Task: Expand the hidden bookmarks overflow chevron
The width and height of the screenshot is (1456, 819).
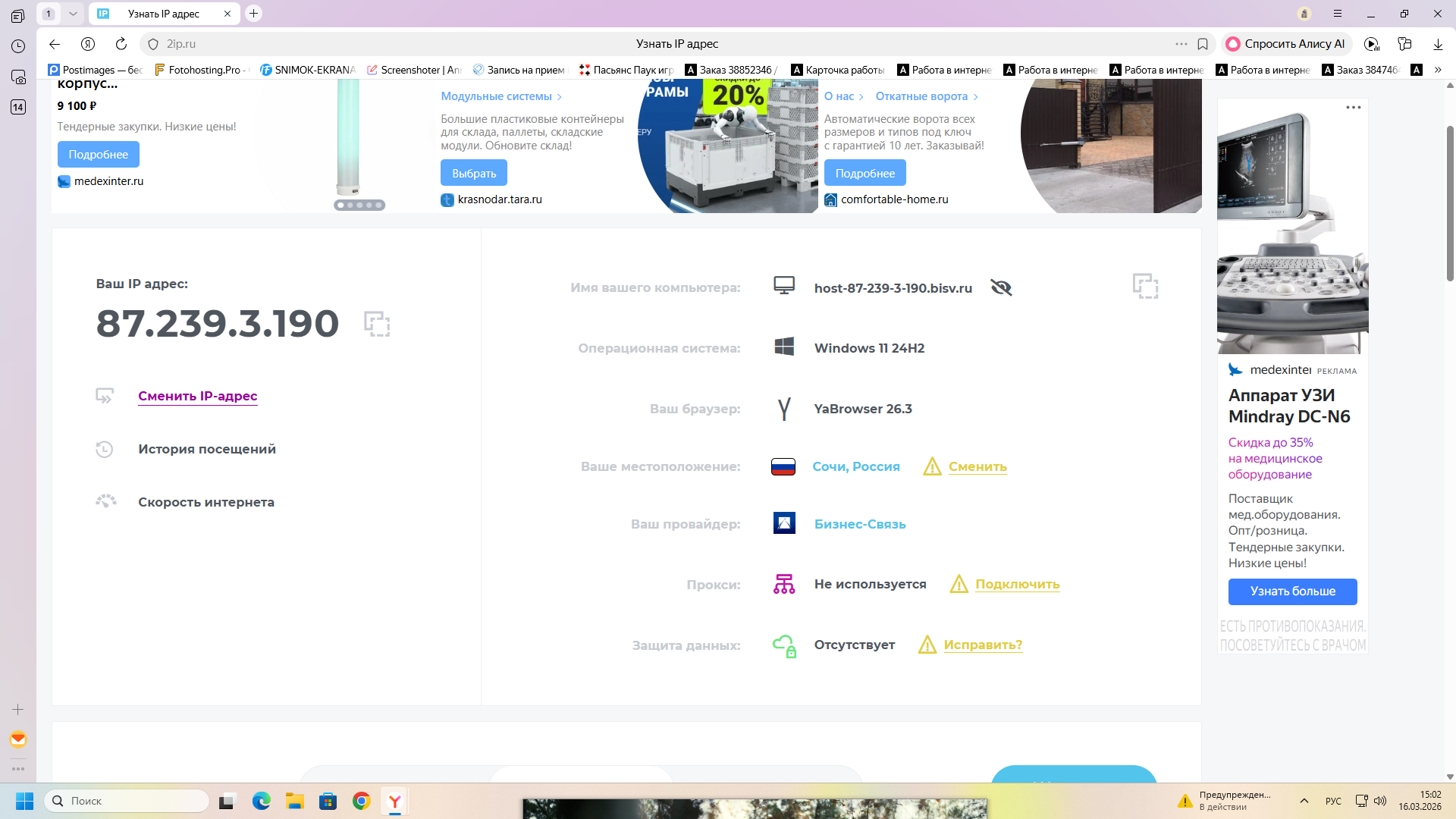Action: pos(1438,70)
